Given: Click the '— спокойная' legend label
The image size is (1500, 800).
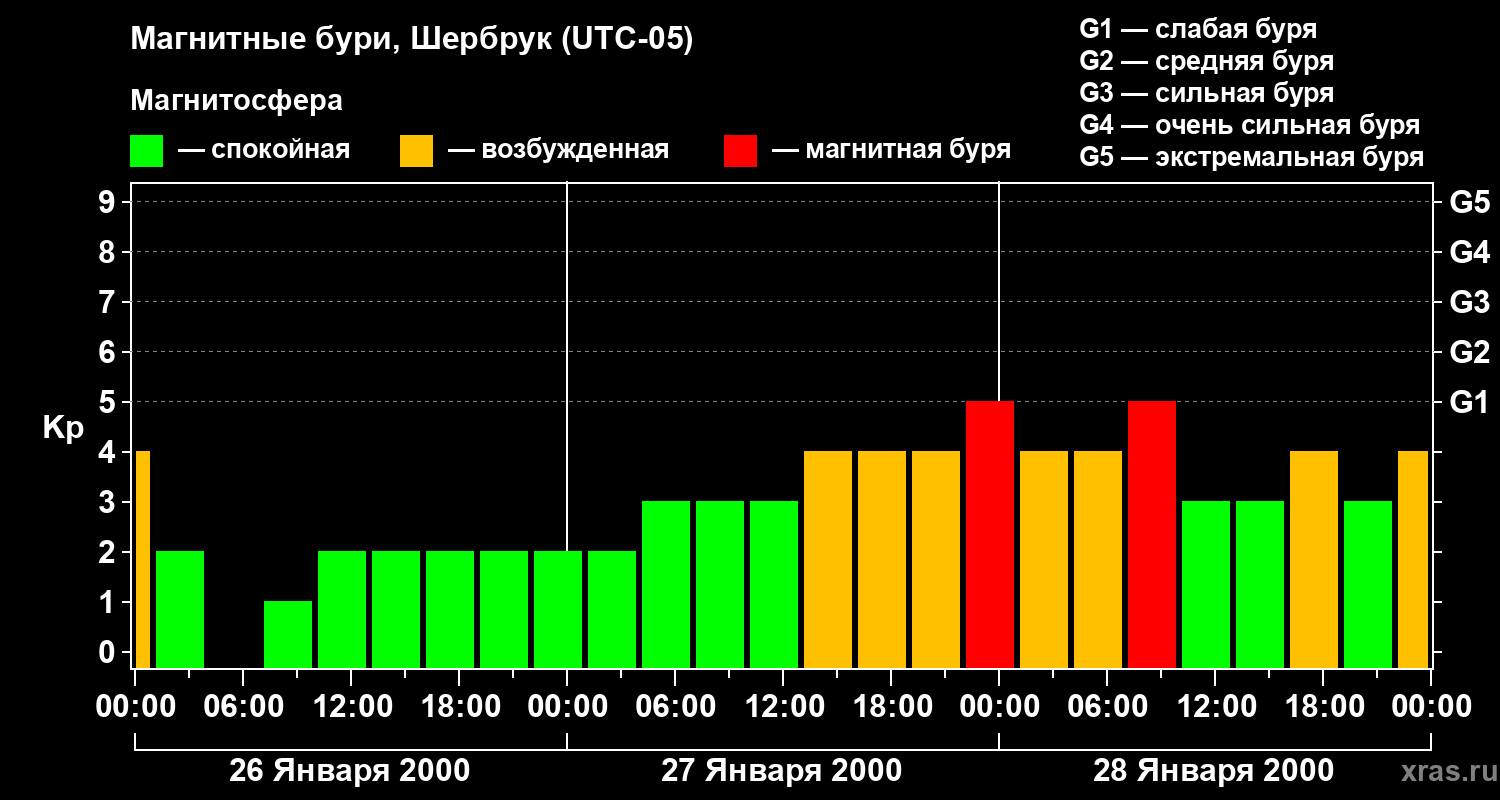Looking at the screenshot, I should [x=264, y=150].
